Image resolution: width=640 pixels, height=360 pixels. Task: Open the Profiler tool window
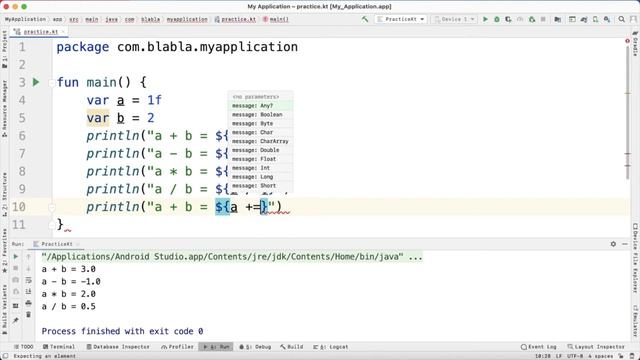(x=177, y=347)
